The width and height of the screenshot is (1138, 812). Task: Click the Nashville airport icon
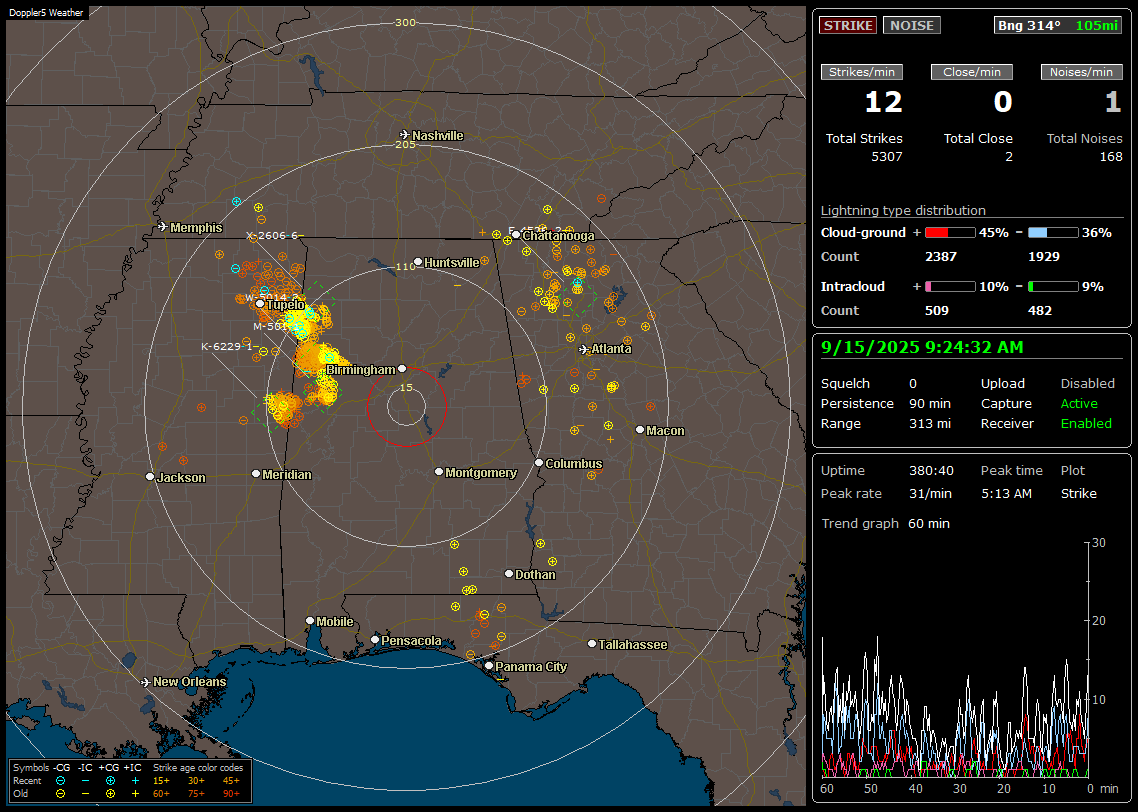404,135
